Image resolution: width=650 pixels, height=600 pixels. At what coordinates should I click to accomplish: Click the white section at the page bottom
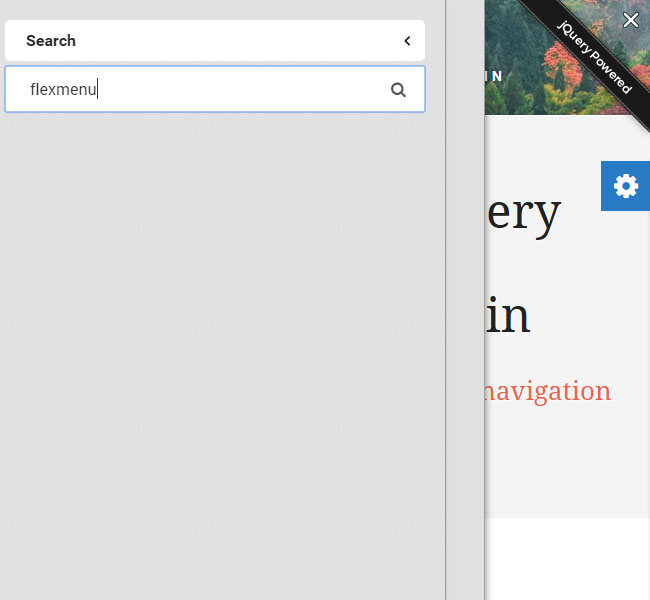(x=567, y=558)
